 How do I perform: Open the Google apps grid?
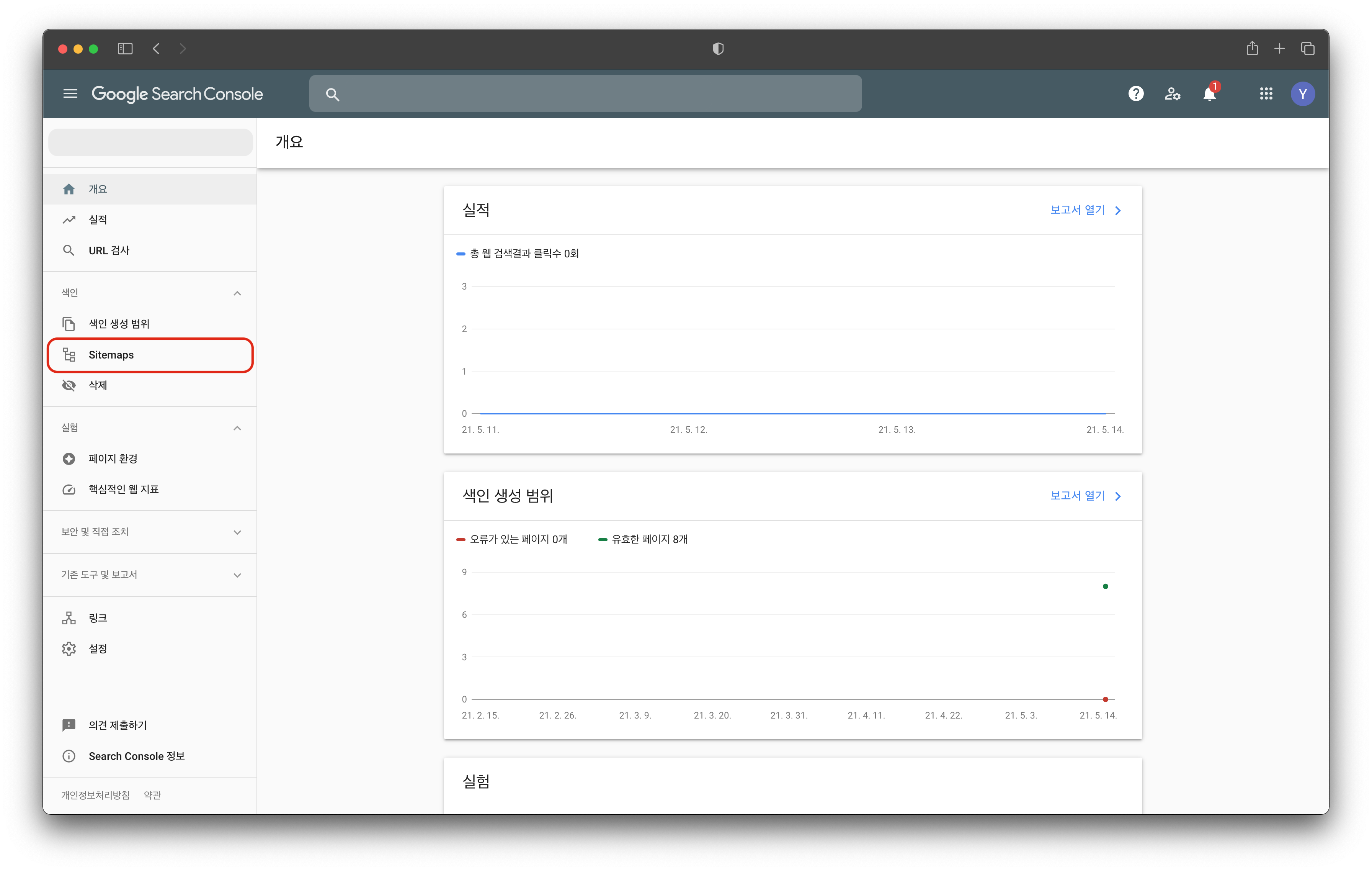coord(1266,93)
